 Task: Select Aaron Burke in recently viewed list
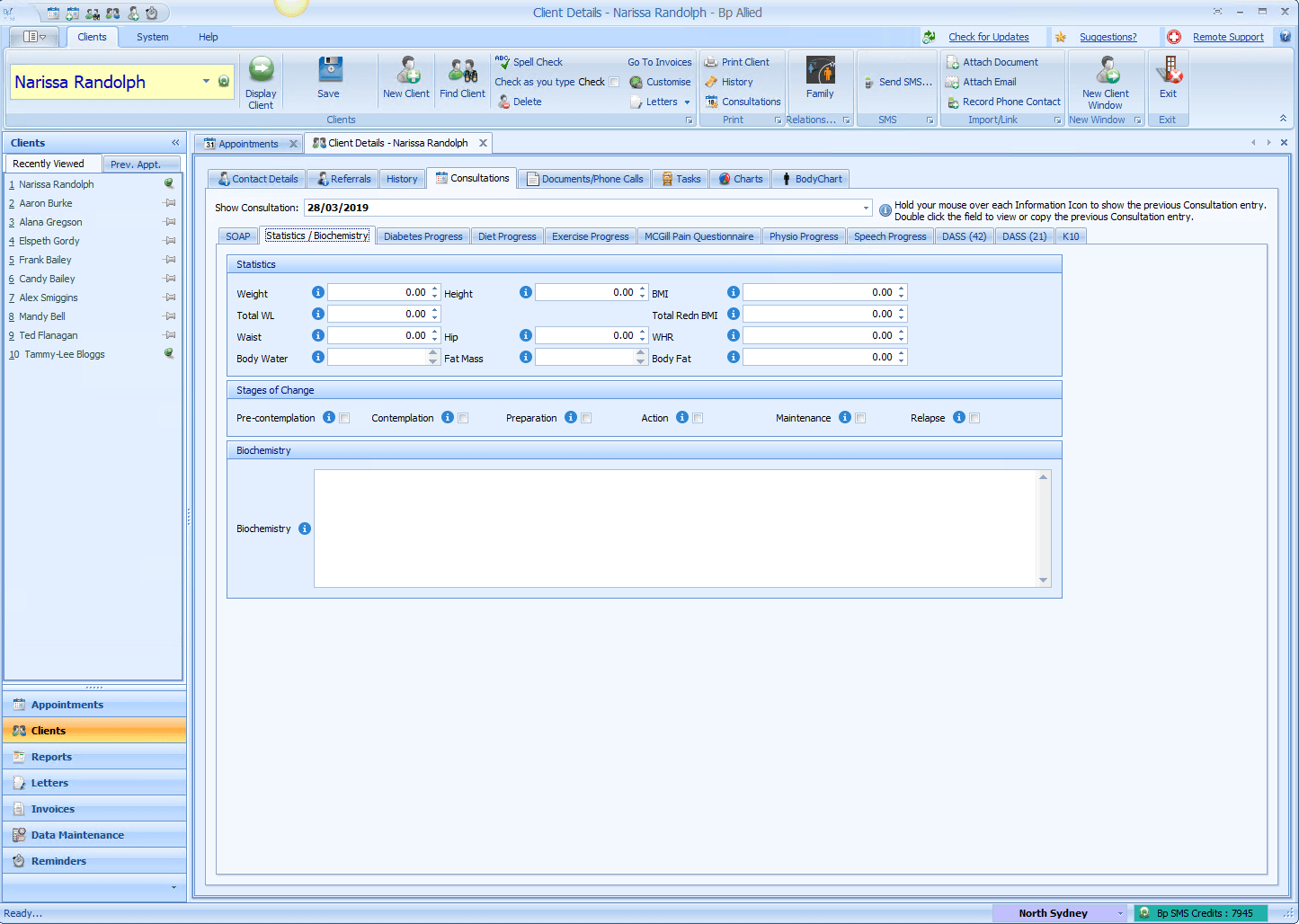(93, 203)
